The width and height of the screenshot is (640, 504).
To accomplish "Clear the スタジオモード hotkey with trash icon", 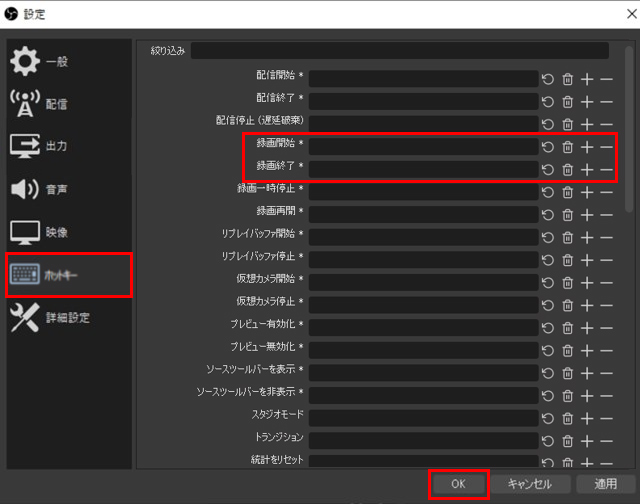I will [567, 415].
